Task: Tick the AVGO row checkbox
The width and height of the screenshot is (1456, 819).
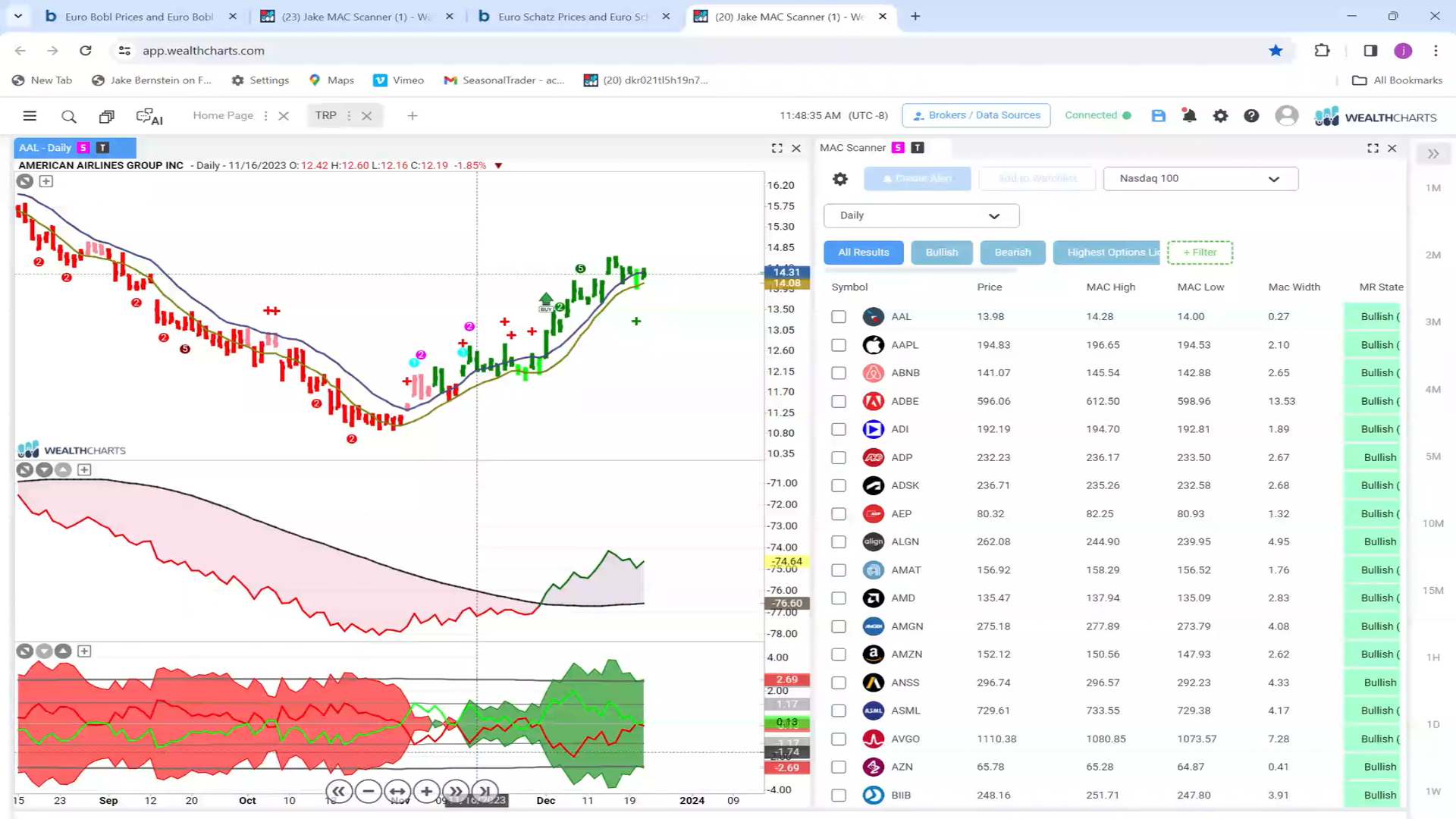Action: 839,739
